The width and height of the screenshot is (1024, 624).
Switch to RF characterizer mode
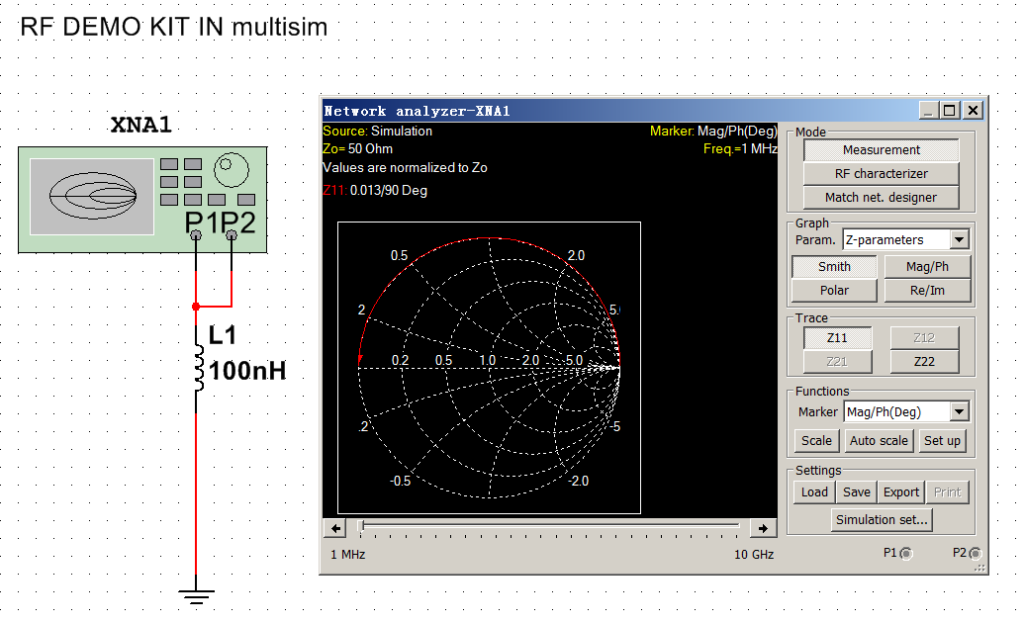click(881, 174)
